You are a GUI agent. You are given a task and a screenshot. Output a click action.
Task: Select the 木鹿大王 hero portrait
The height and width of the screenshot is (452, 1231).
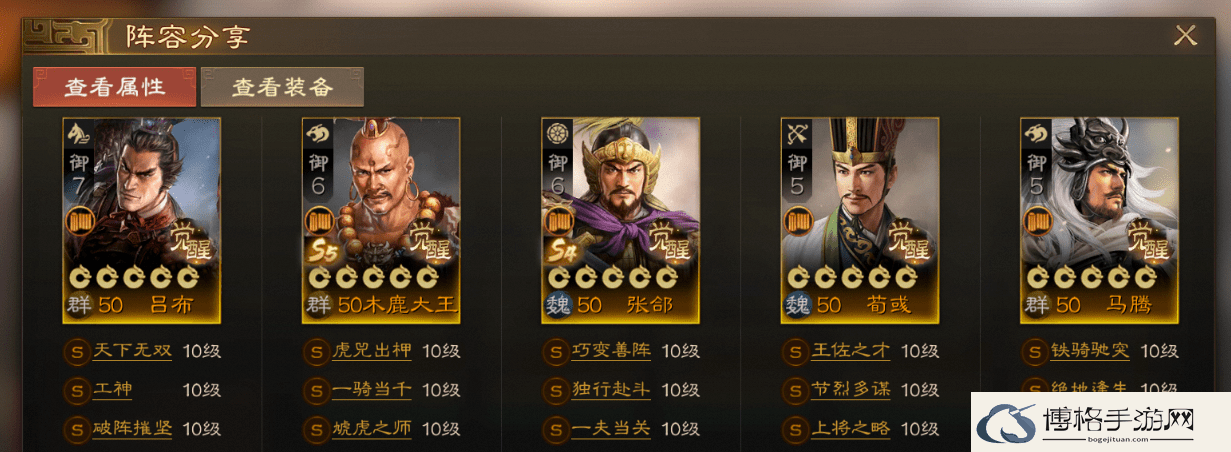click(381, 220)
